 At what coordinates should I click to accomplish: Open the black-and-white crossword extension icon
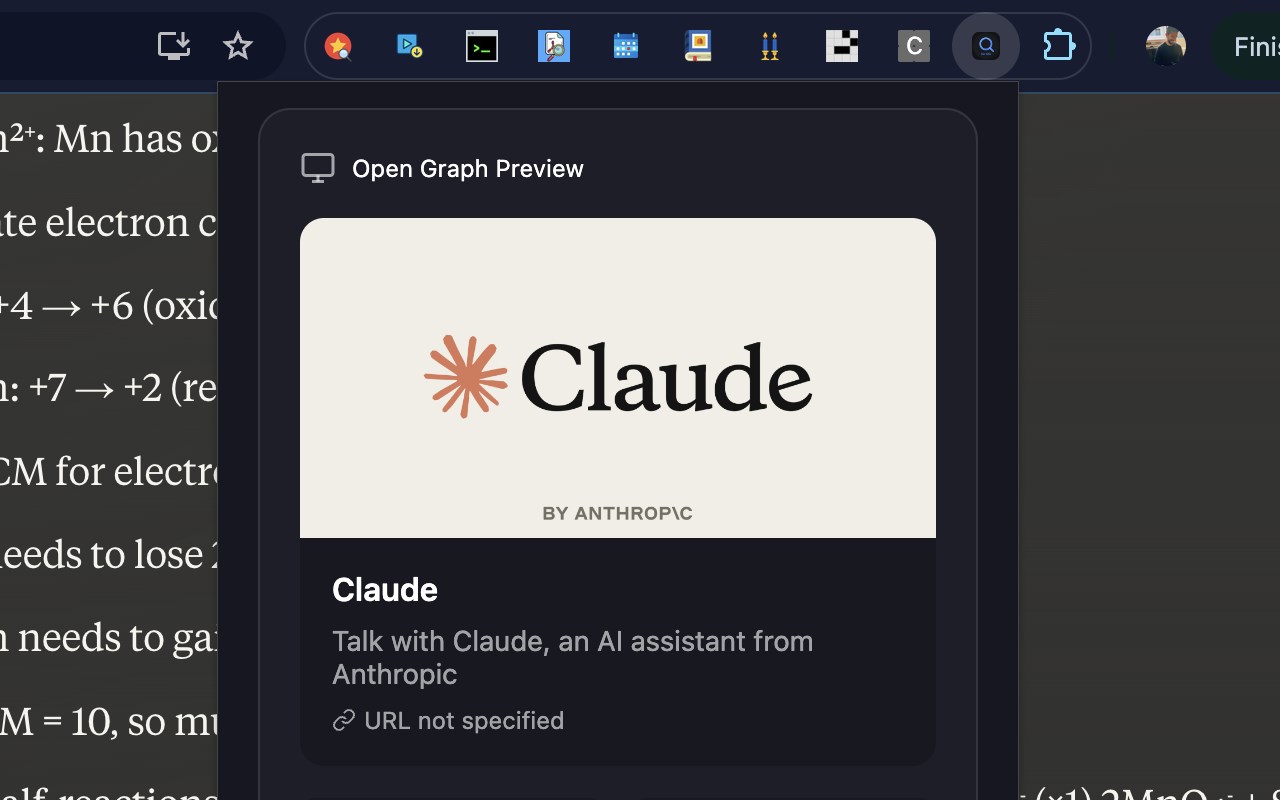point(842,46)
